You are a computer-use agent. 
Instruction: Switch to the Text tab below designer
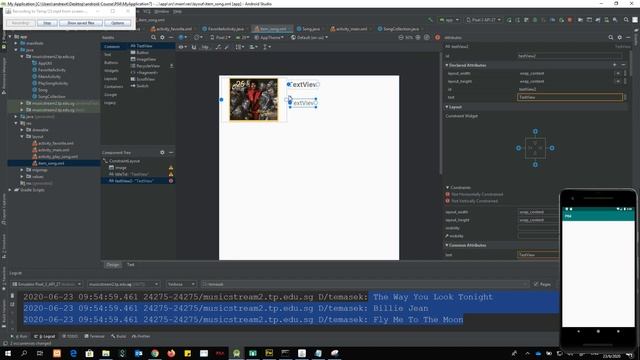pyautogui.click(x=131, y=264)
